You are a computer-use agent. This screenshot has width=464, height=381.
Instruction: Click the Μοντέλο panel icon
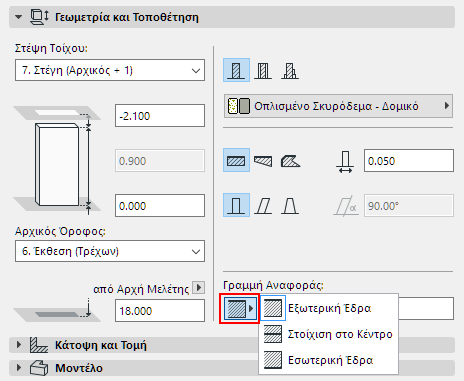pos(39,368)
